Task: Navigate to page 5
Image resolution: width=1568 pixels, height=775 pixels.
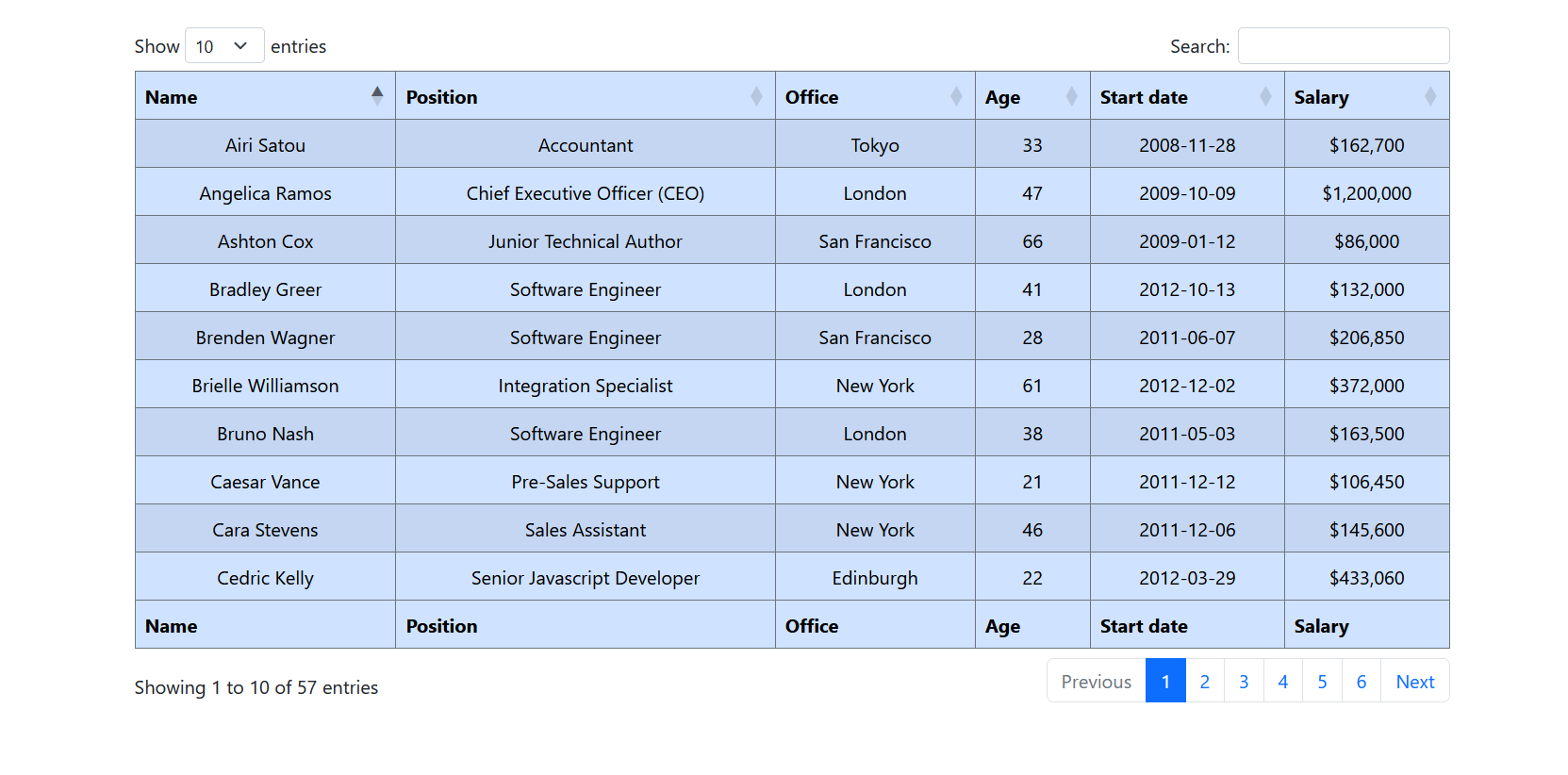Action: pos(1322,682)
